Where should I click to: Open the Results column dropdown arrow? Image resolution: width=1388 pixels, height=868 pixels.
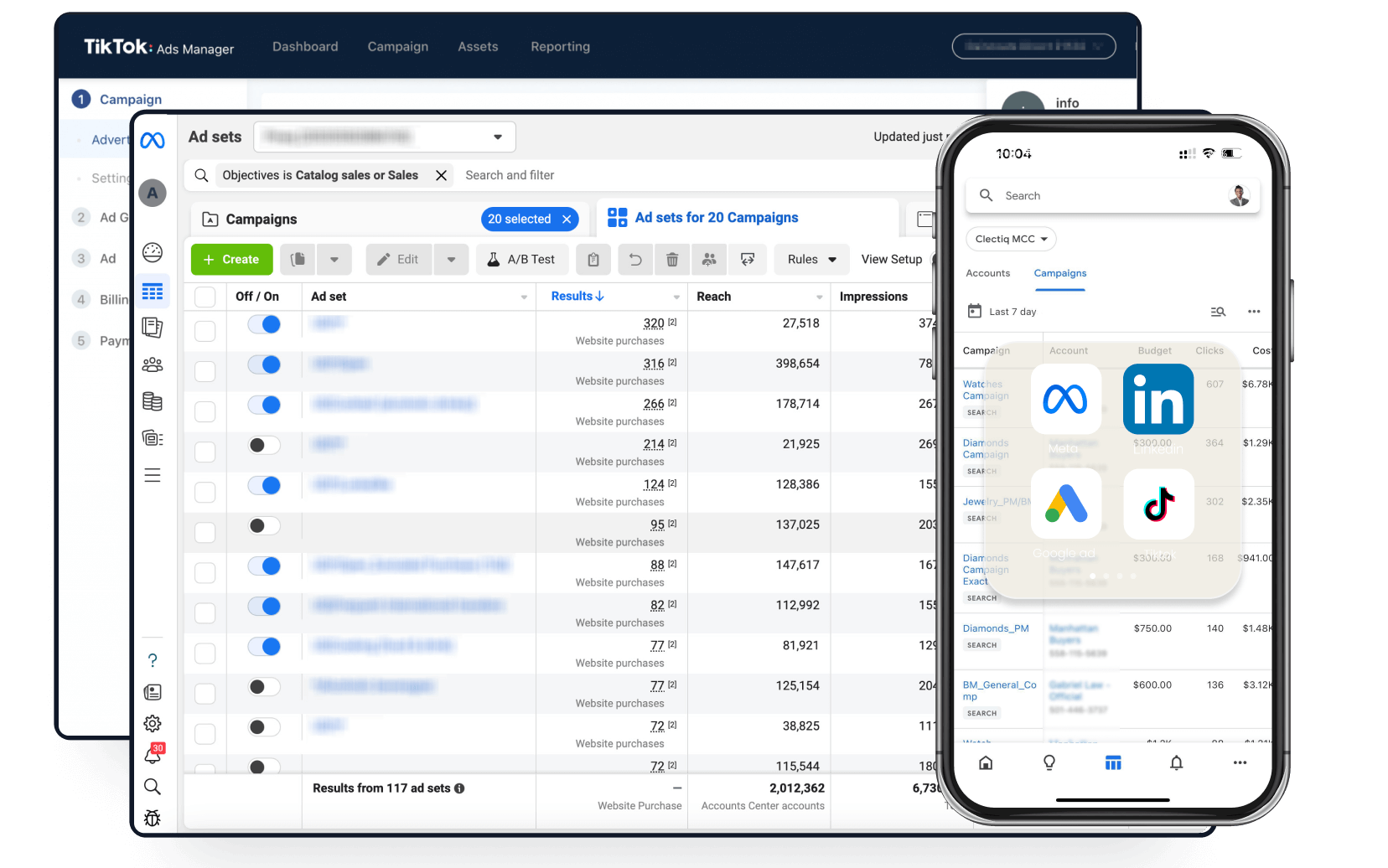676,297
